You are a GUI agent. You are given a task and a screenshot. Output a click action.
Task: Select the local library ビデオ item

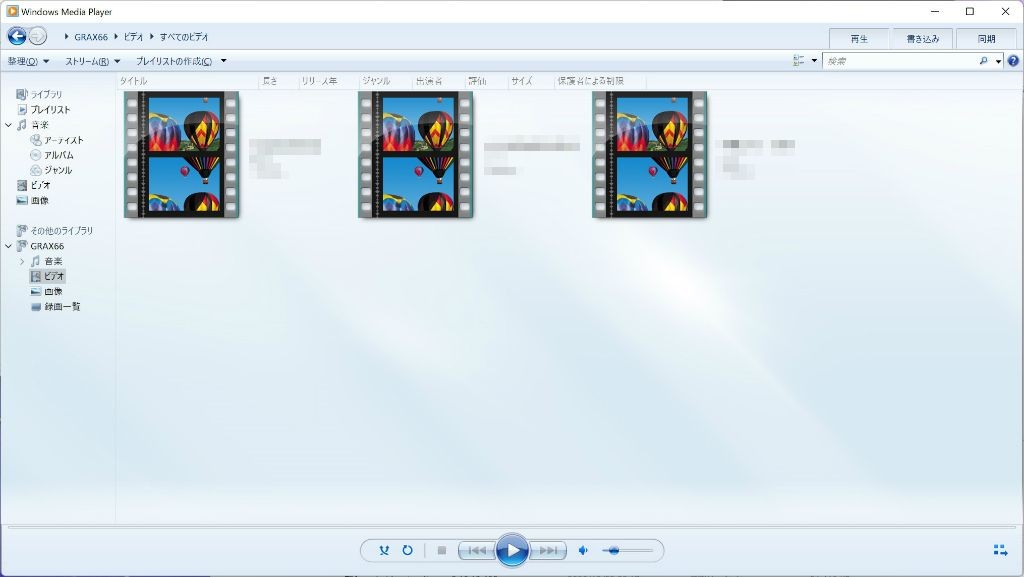coord(34,185)
